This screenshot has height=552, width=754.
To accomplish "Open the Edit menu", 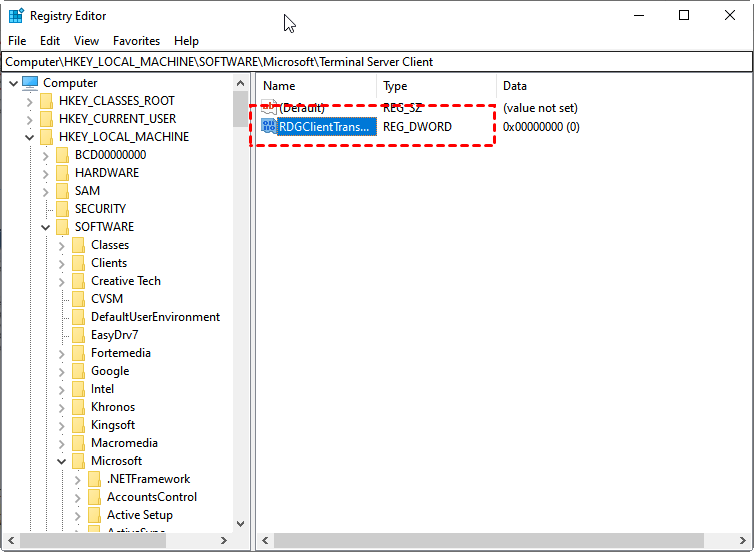I will tap(50, 41).
